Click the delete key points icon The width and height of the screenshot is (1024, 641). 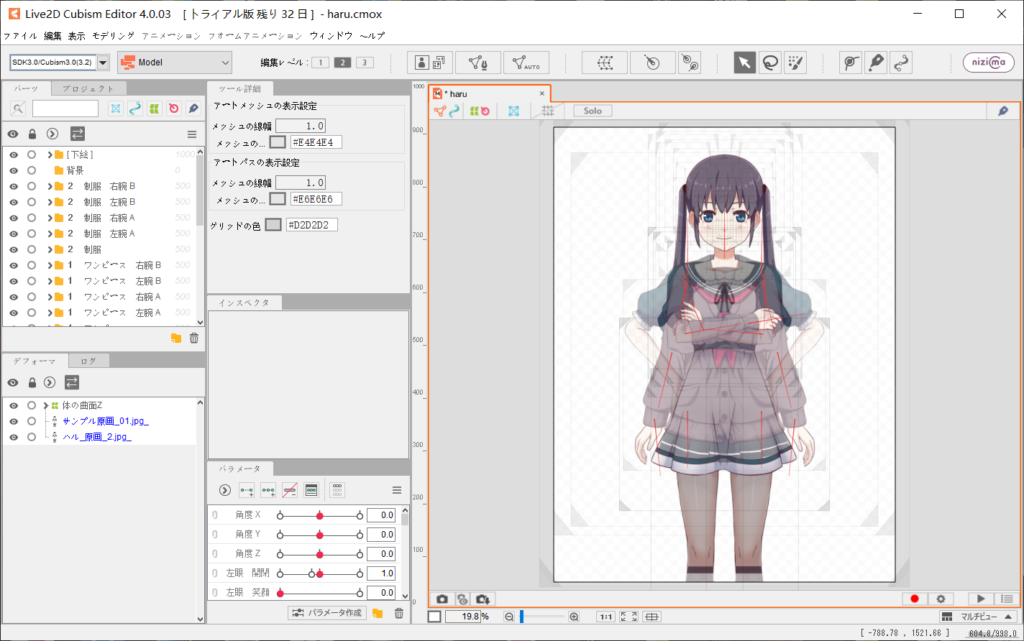tap(289, 490)
